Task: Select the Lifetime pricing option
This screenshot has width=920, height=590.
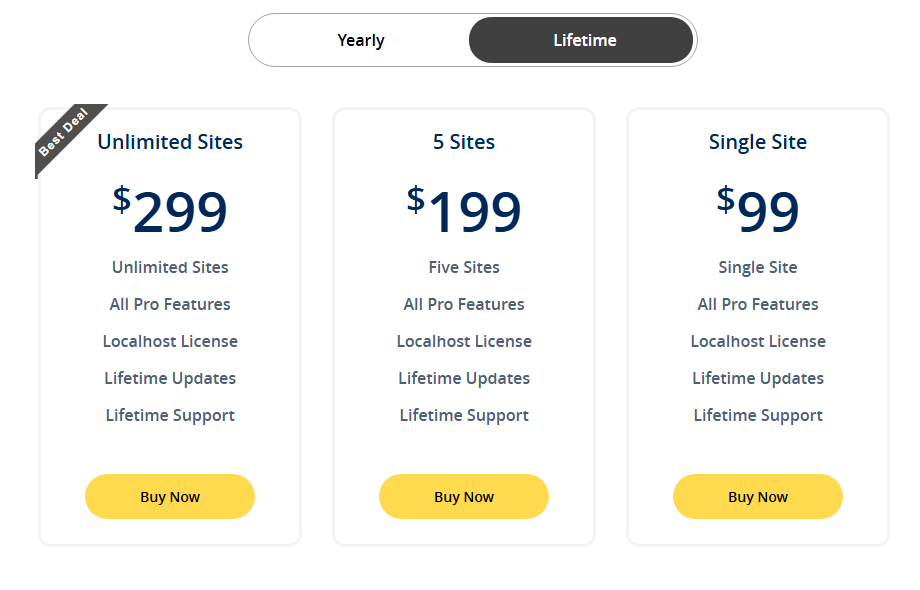Action: [582, 40]
